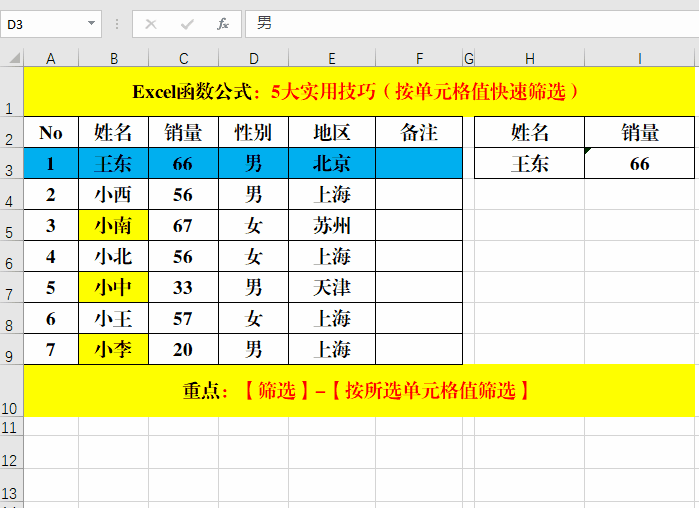Viewport: 699px width, 508px height.
Task: Select column G header
Action: [469, 58]
